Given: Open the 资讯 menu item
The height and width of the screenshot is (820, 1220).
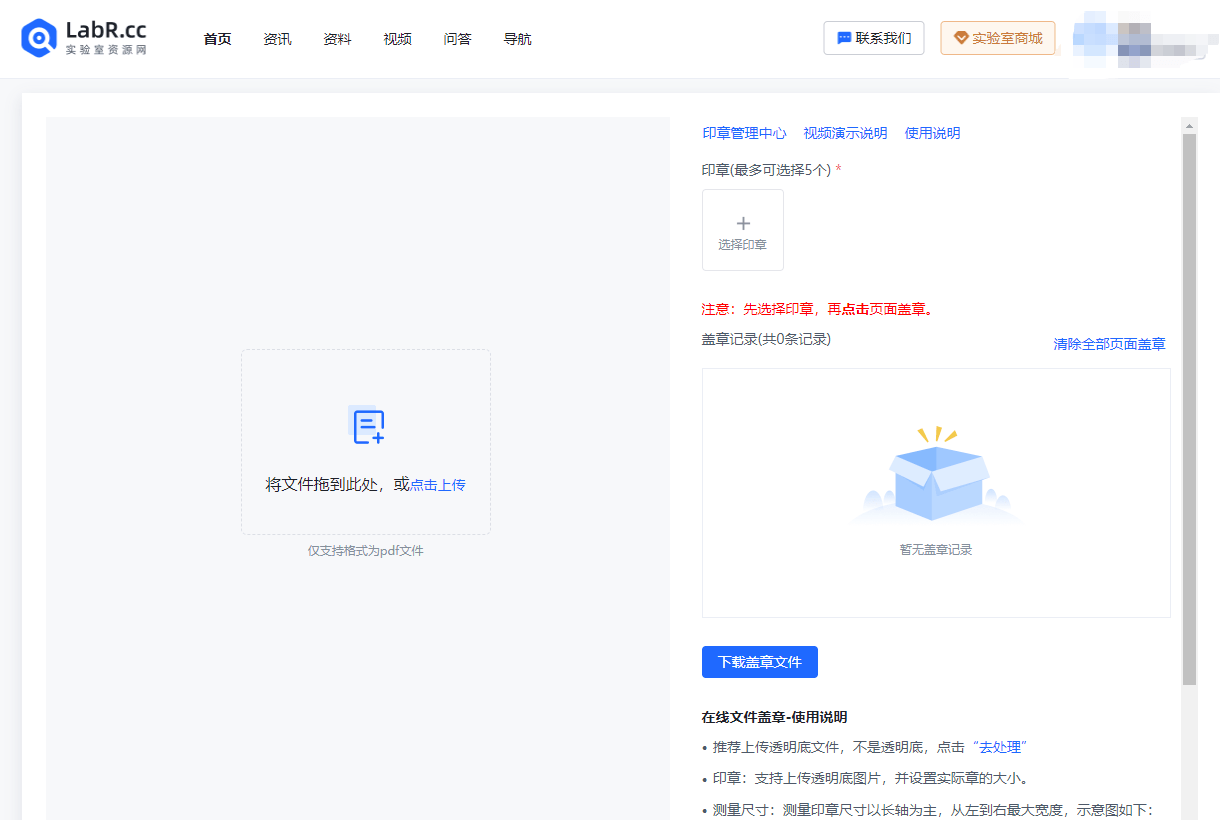Looking at the screenshot, I should tap(277, 39).
